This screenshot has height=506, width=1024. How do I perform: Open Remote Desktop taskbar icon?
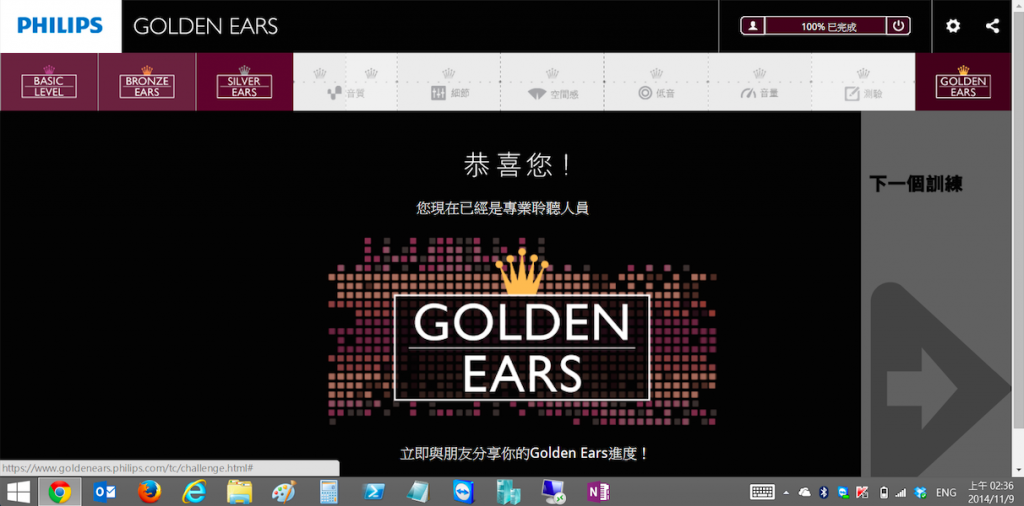[x=552, y=492]
